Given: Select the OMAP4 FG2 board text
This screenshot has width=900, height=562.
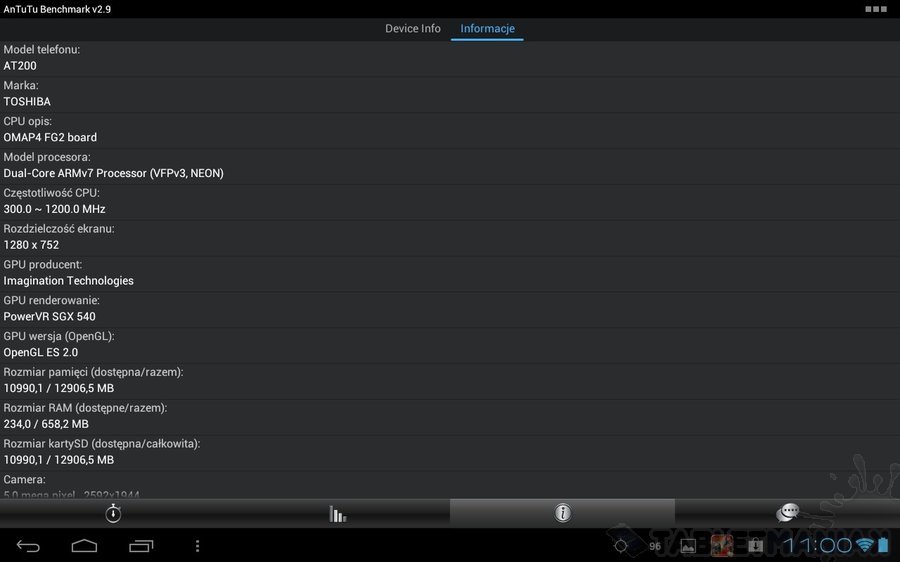Looking at the screenshot, I should [x=50, y=137].
